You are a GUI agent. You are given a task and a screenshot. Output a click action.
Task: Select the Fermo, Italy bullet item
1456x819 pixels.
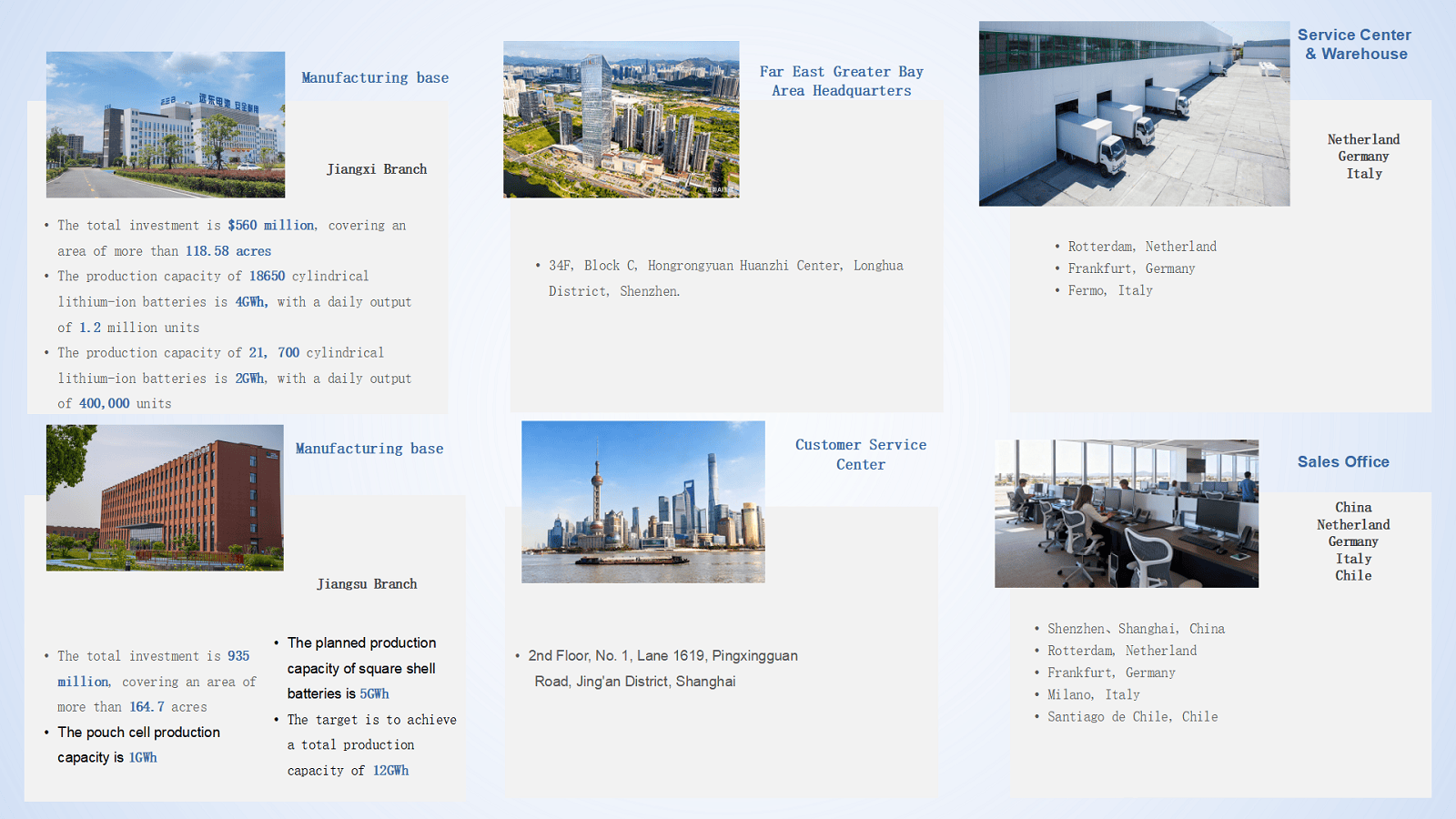(1109, 290)
